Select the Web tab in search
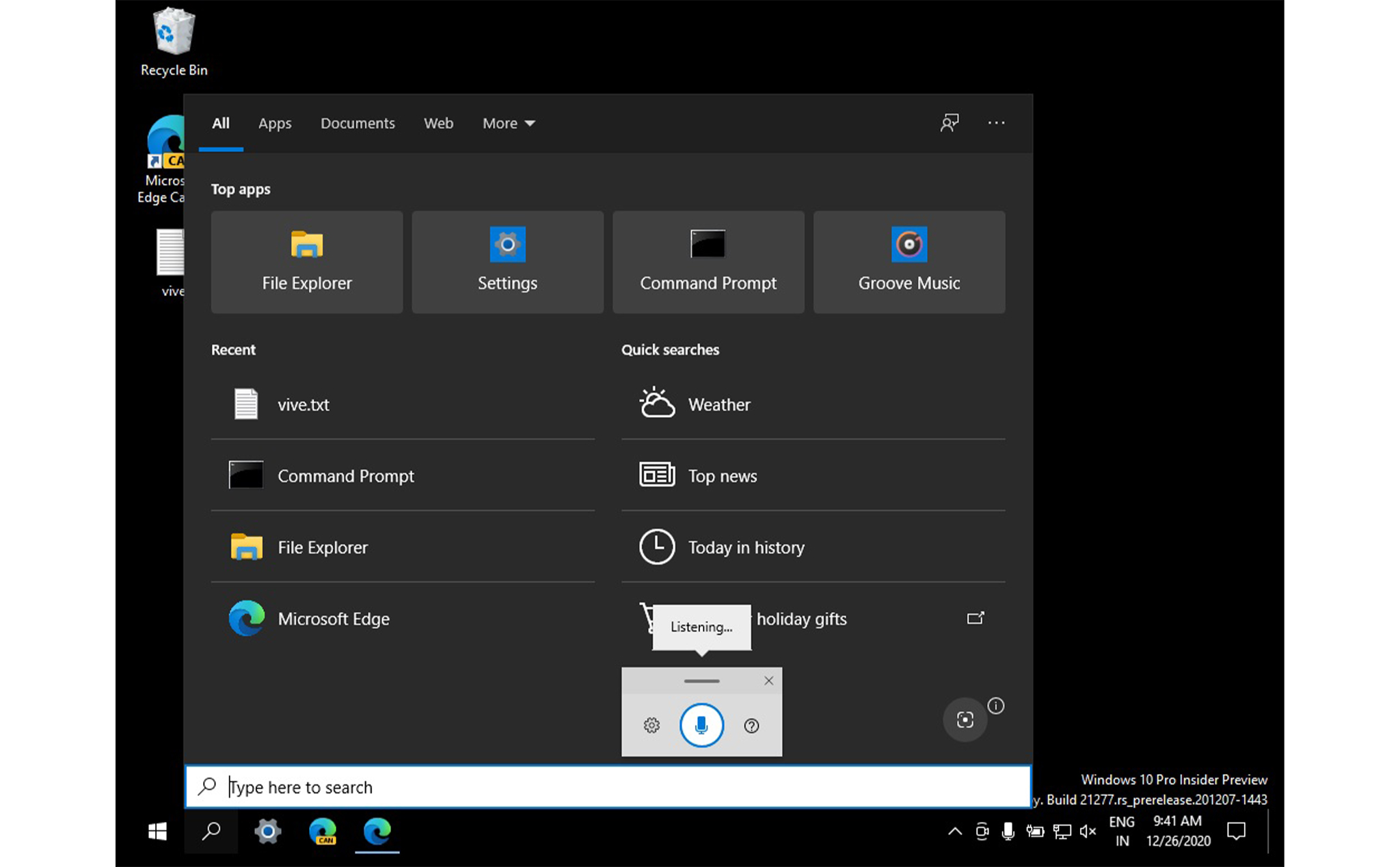 coord(437,123)
